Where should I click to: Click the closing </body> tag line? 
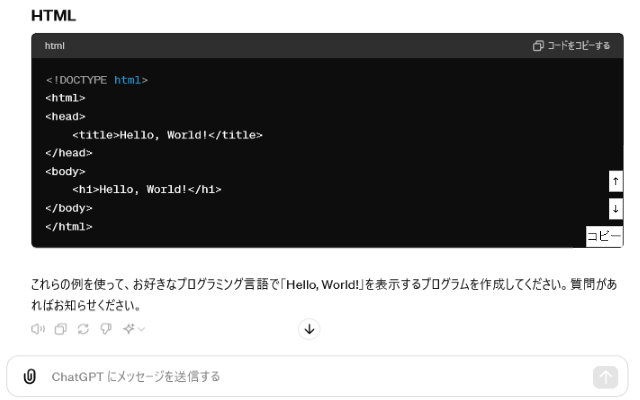click(x=69, y=208)
